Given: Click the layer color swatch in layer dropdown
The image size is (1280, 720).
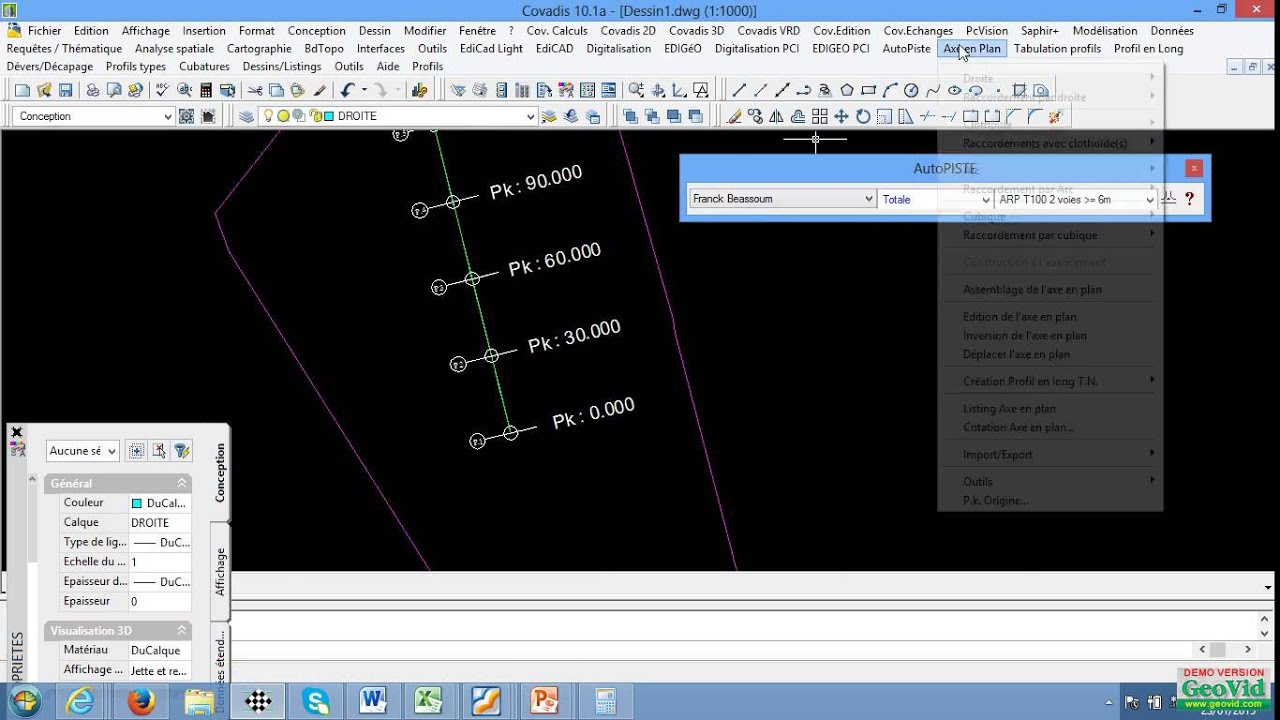Looking at the screenshot, I should pyautogui.click(x=329, y=116).
